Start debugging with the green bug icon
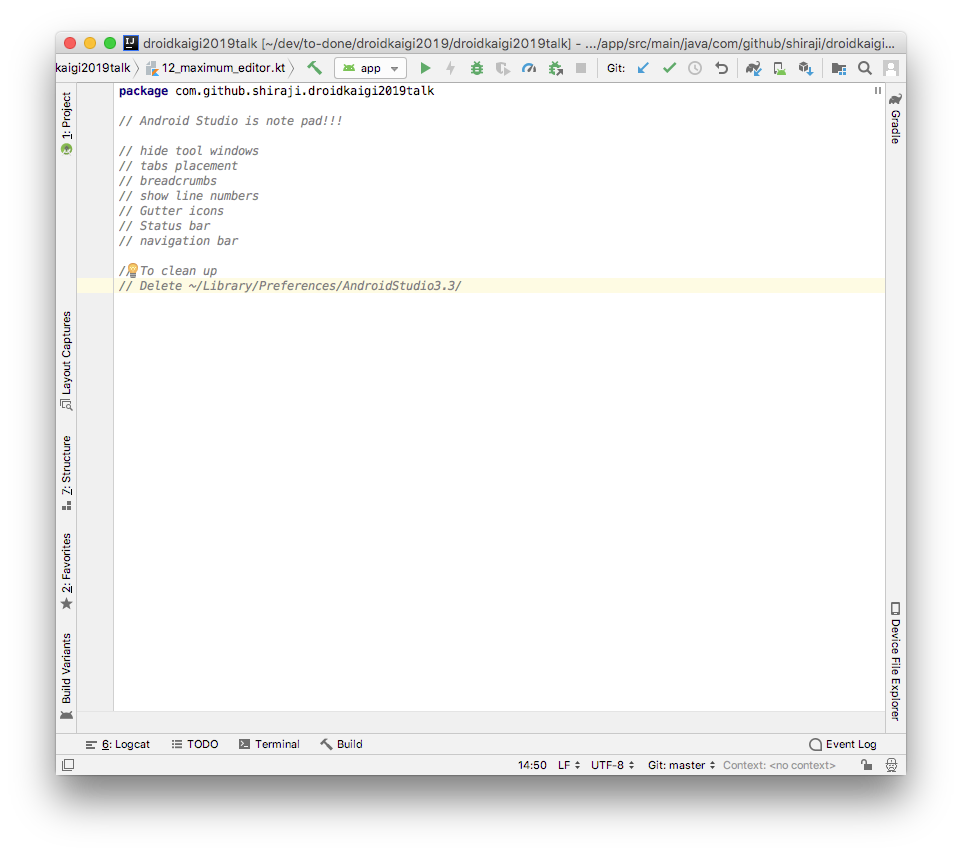The image size is (962, 855). point(477,68)
